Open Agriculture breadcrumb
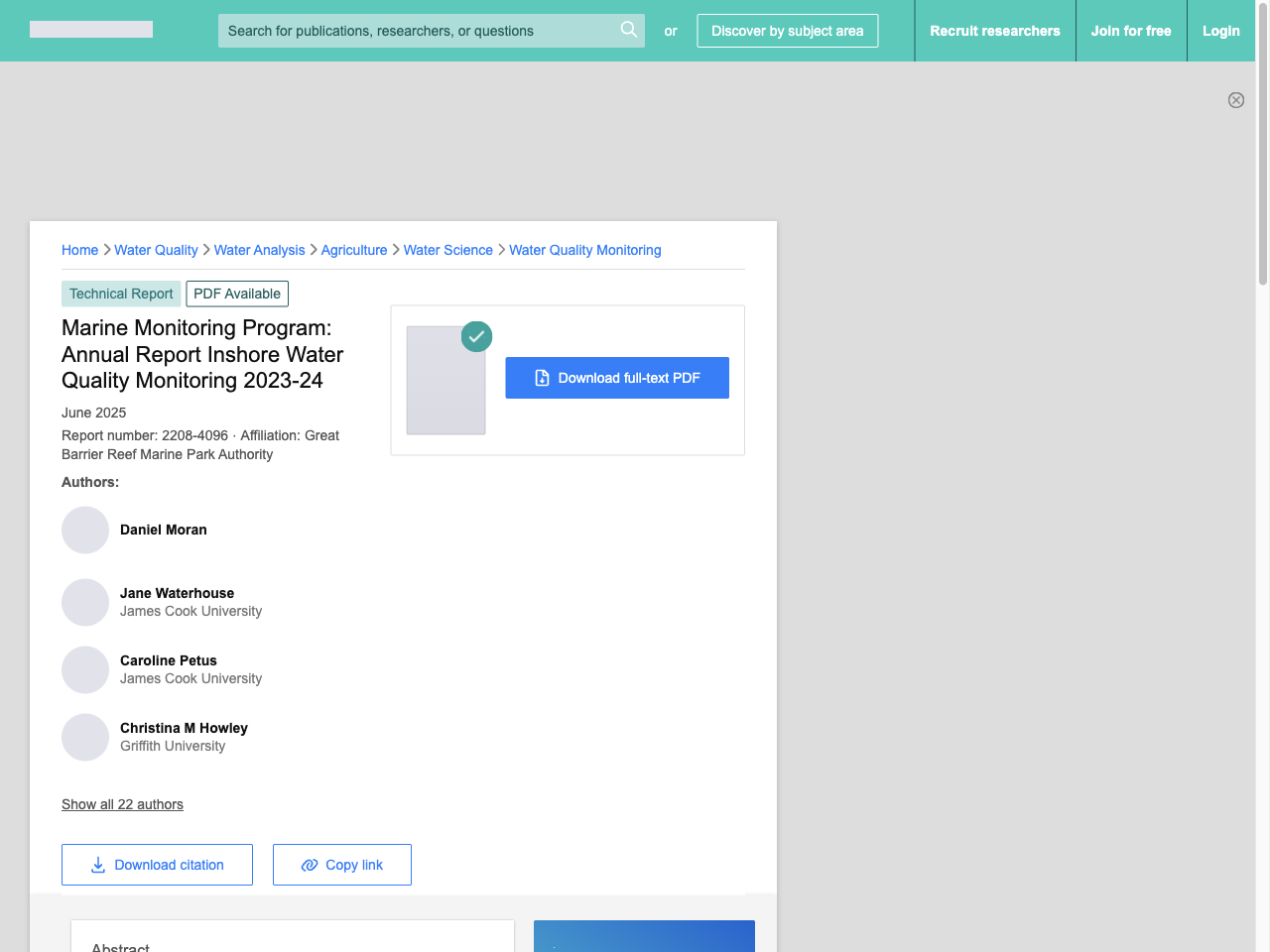This screenshot has width=1270, height=952. point(354,250)
